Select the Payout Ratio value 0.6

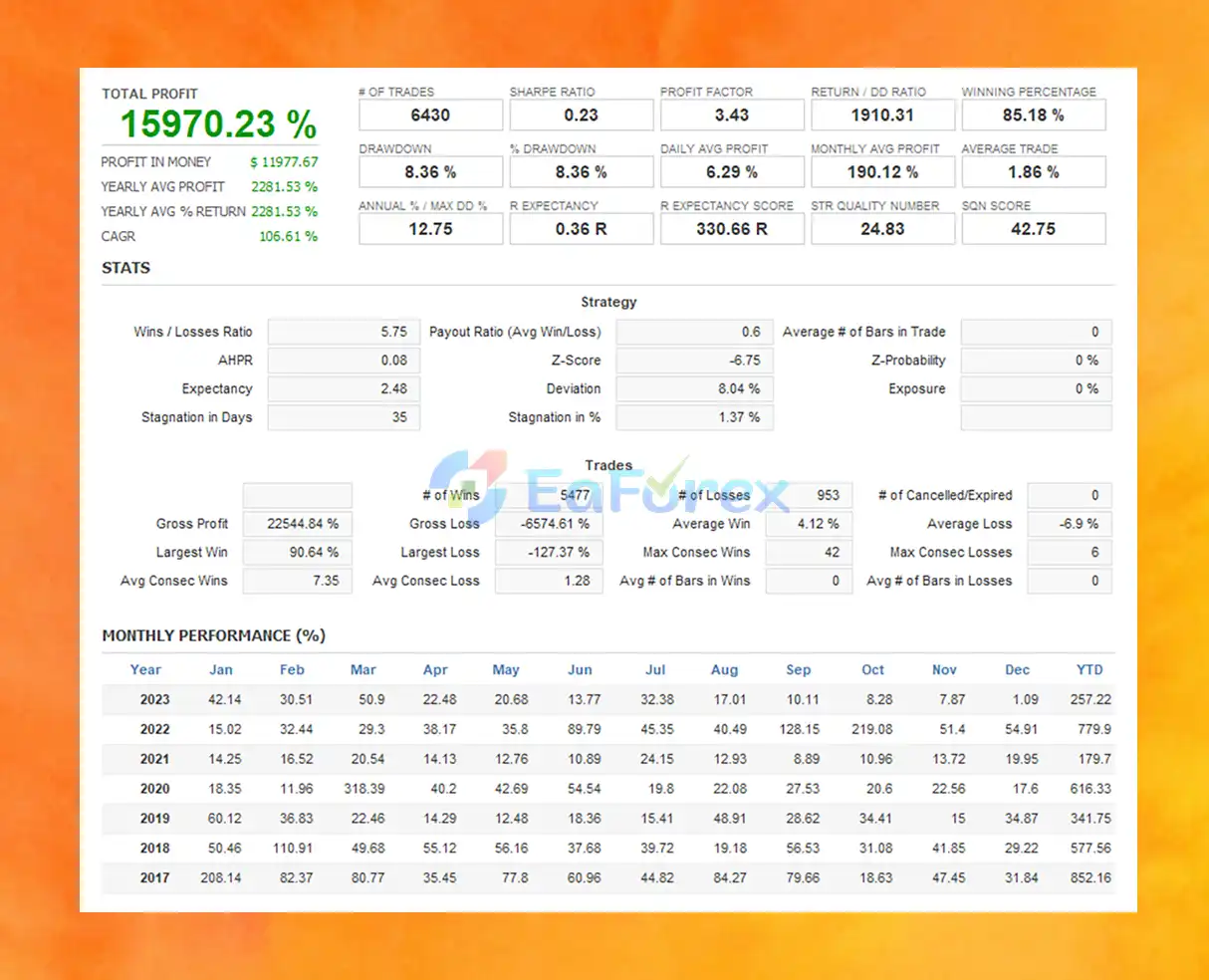(x=694, y=332)
